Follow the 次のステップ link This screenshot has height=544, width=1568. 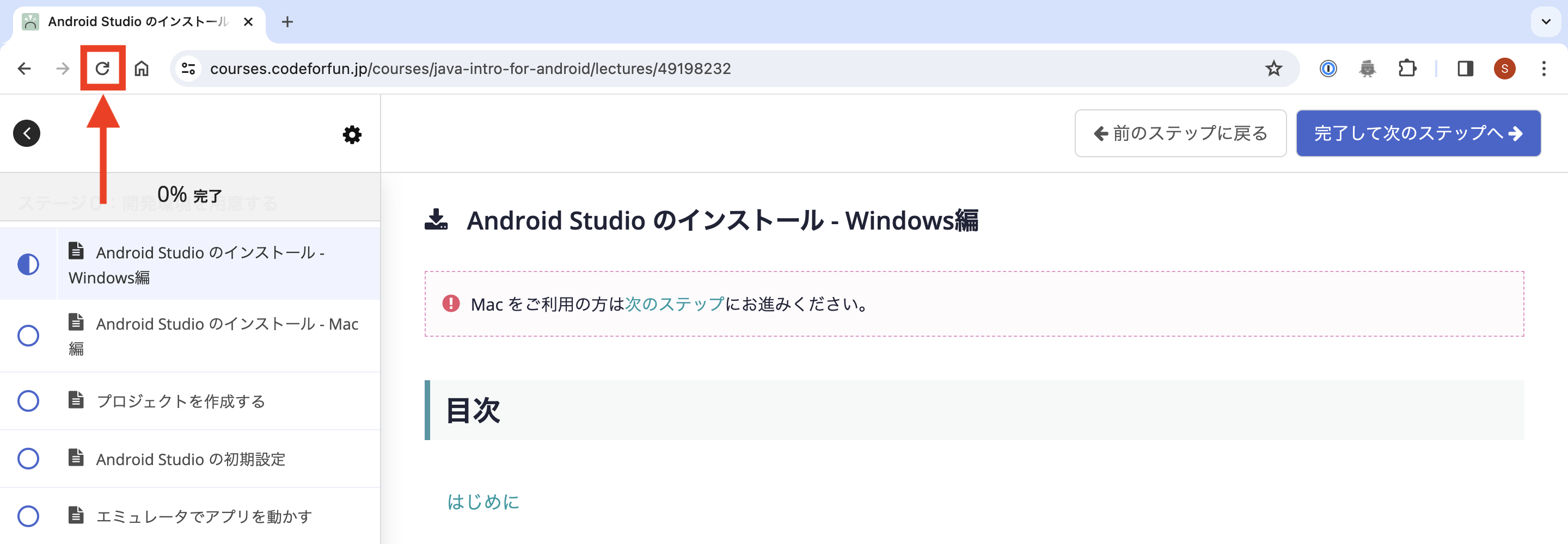pyautogui.click(x=675, y=304)
